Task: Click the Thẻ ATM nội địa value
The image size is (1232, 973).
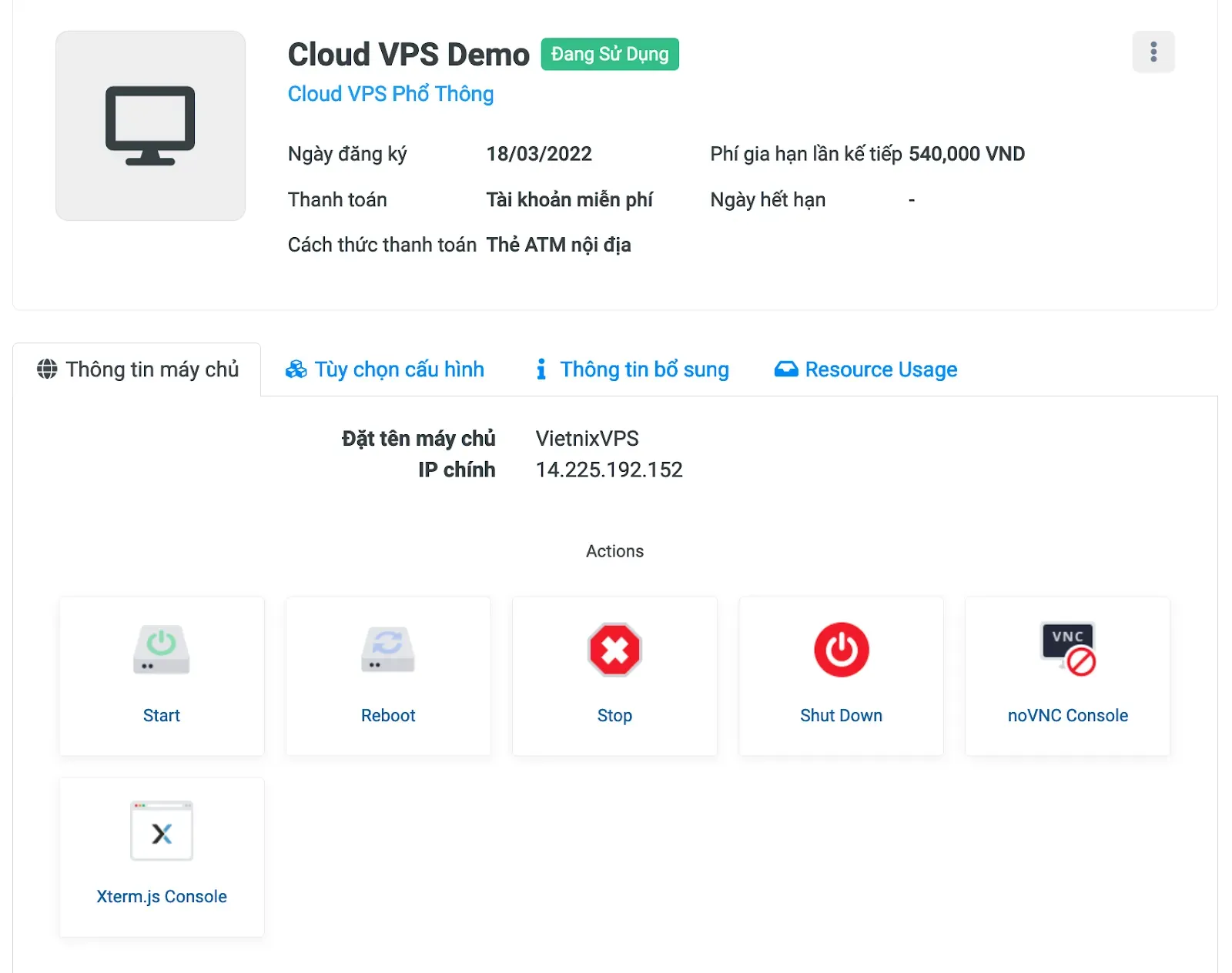Action: click(559, 245)
